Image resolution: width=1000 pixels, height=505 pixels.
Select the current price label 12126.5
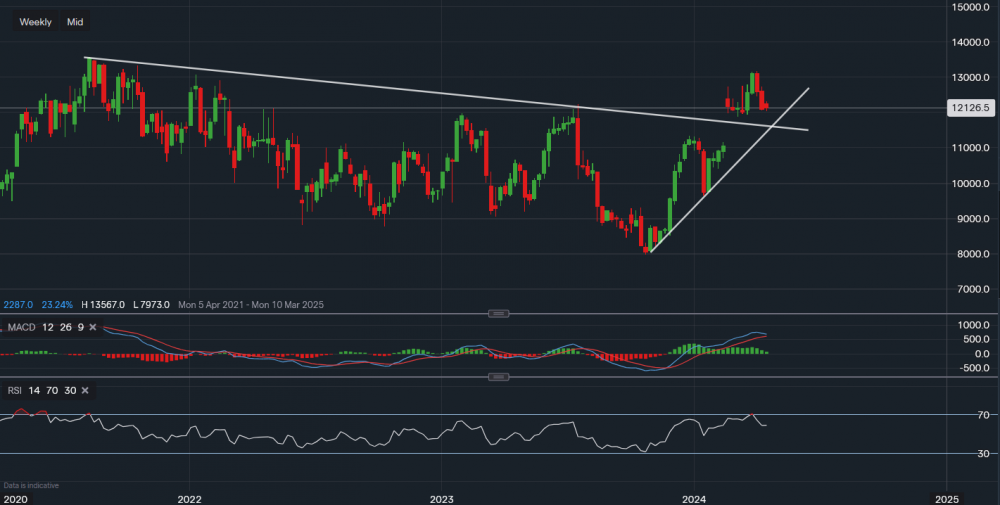click(971, 108)
